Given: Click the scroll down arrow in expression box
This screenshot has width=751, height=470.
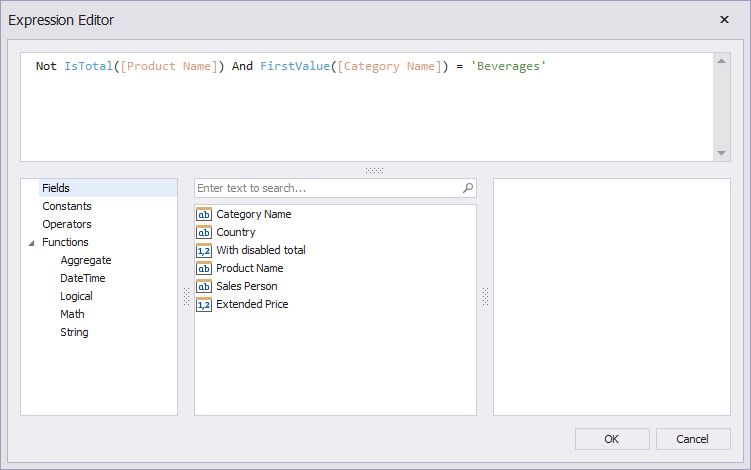Looking at the screenshot, I should click(721, 153).
